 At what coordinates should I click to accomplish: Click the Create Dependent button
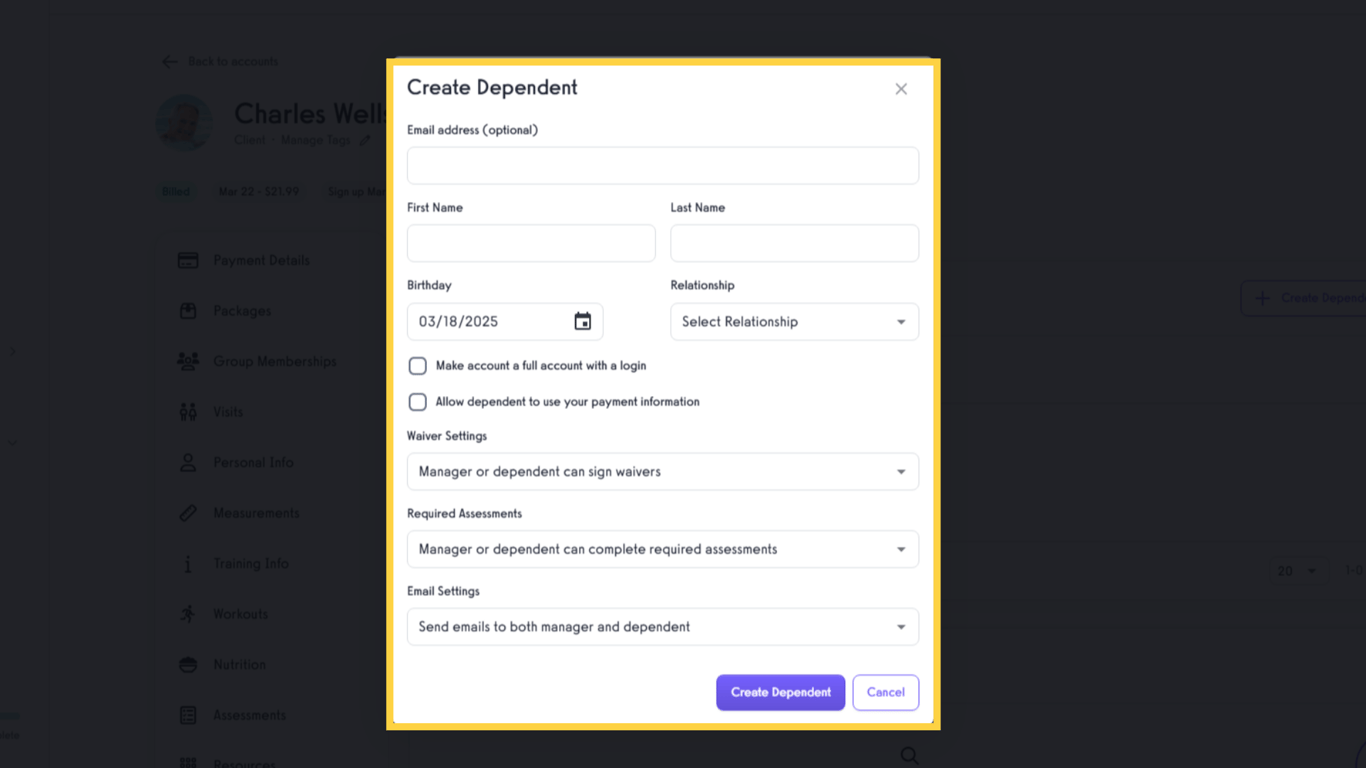[x=780, y=692]
